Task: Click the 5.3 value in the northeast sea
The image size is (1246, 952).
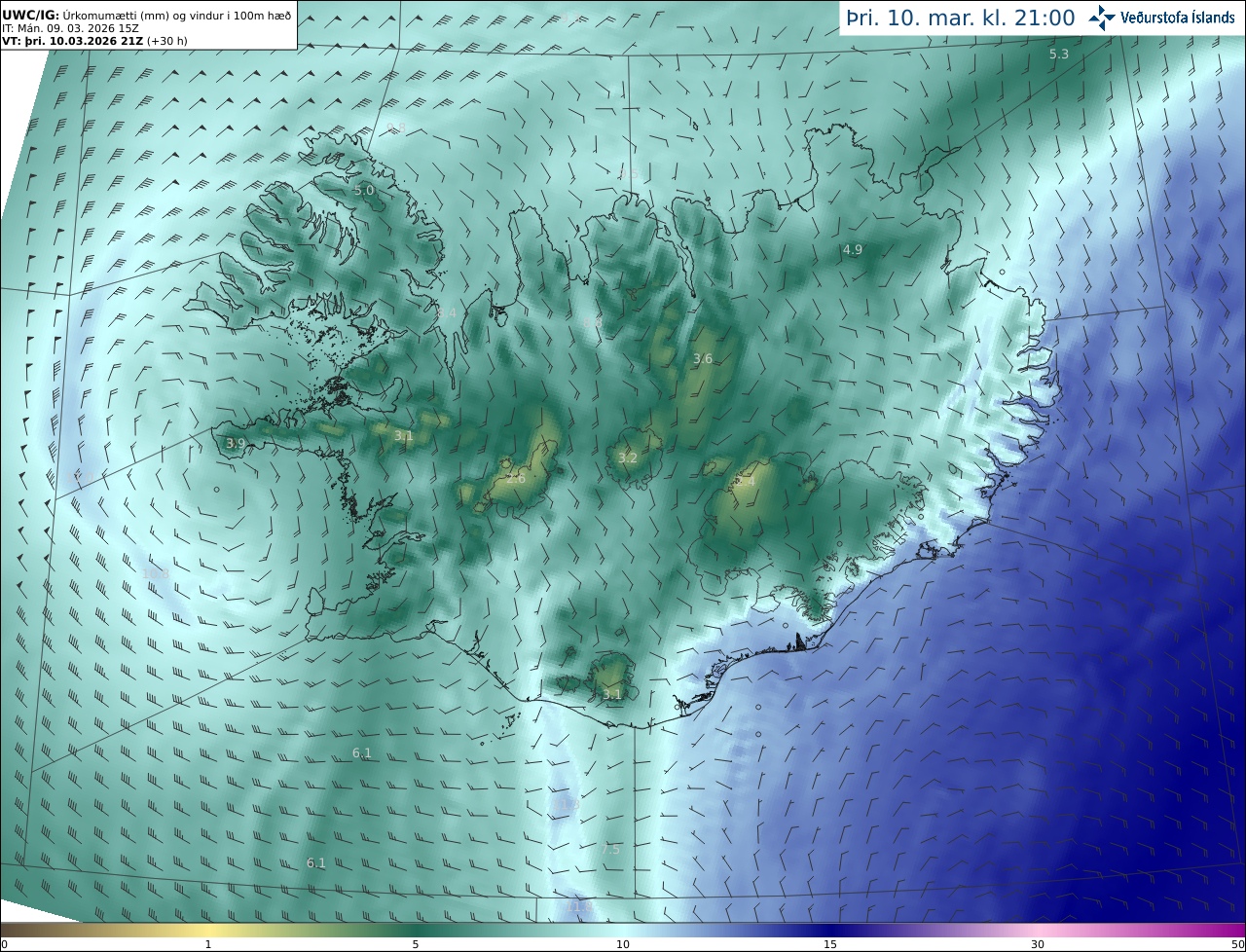Action: click(x=1059, y=55)
